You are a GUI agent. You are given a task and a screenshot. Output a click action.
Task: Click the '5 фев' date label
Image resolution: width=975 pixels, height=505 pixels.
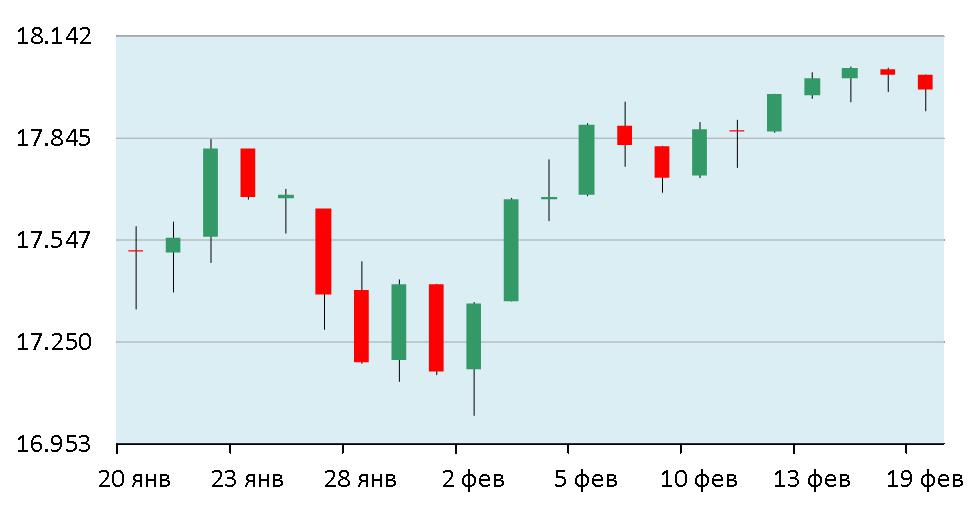(585, 479)
